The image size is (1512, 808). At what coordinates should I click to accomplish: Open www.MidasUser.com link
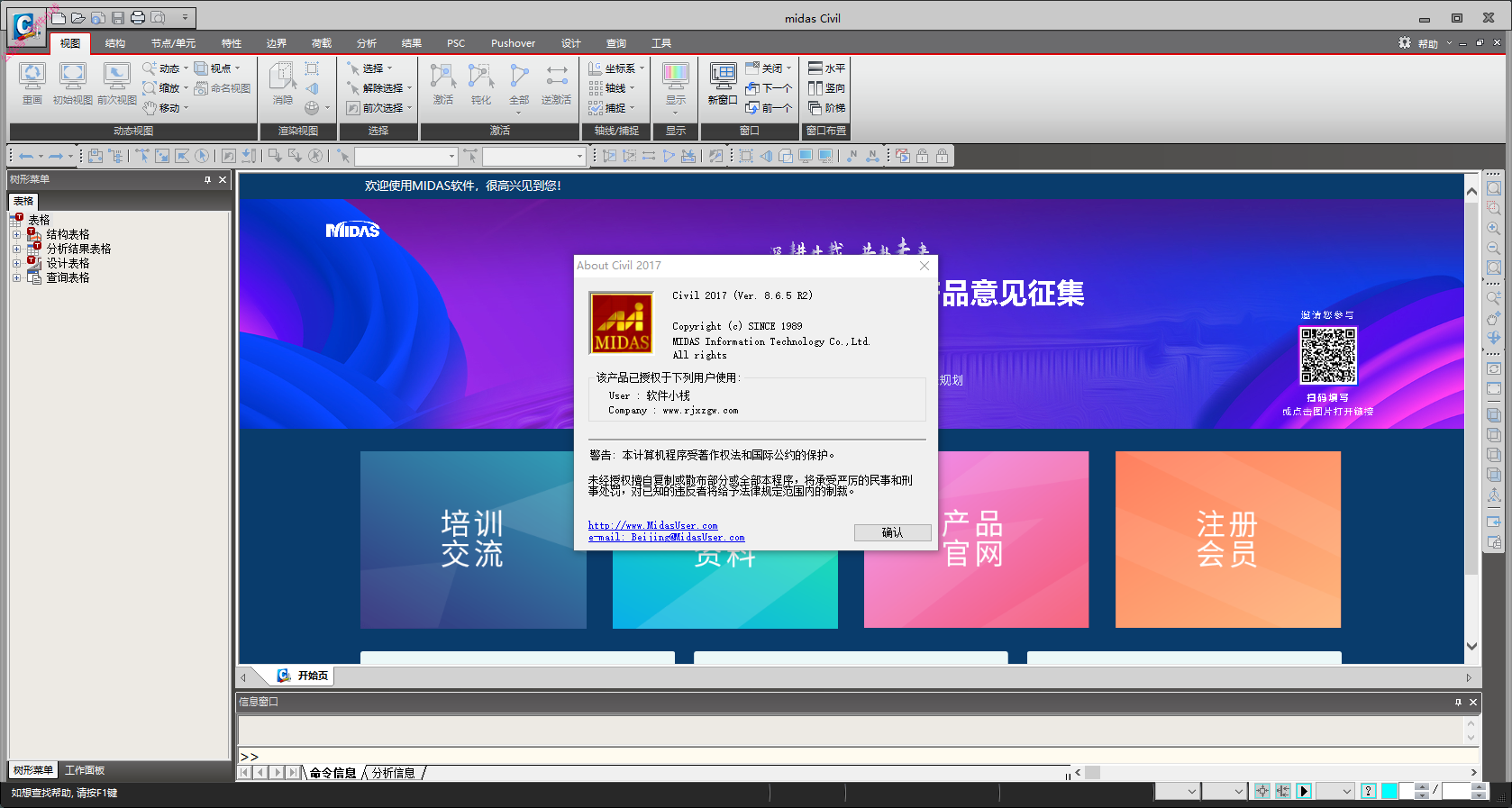[653, 525]
